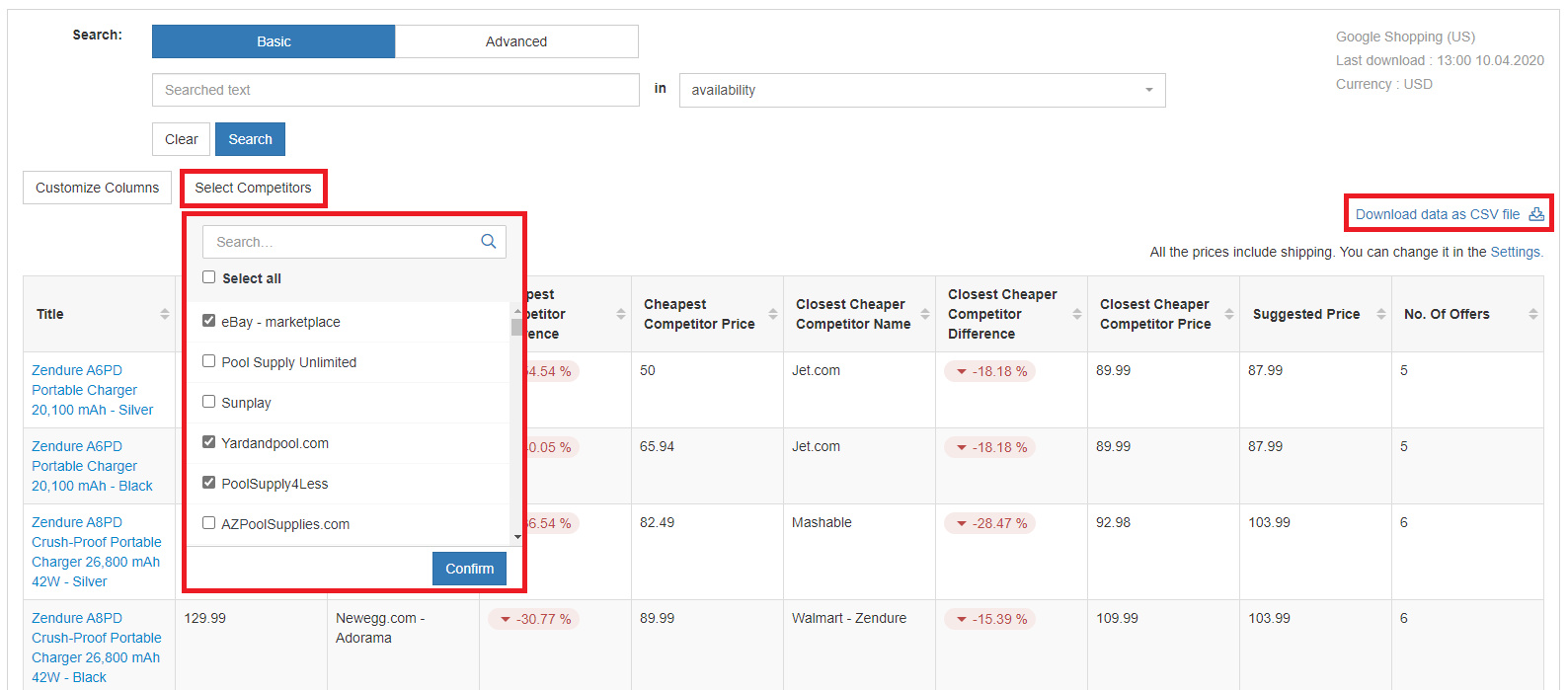
Task: Click the download icon beside CSV link
Action: coord(1535,214)
